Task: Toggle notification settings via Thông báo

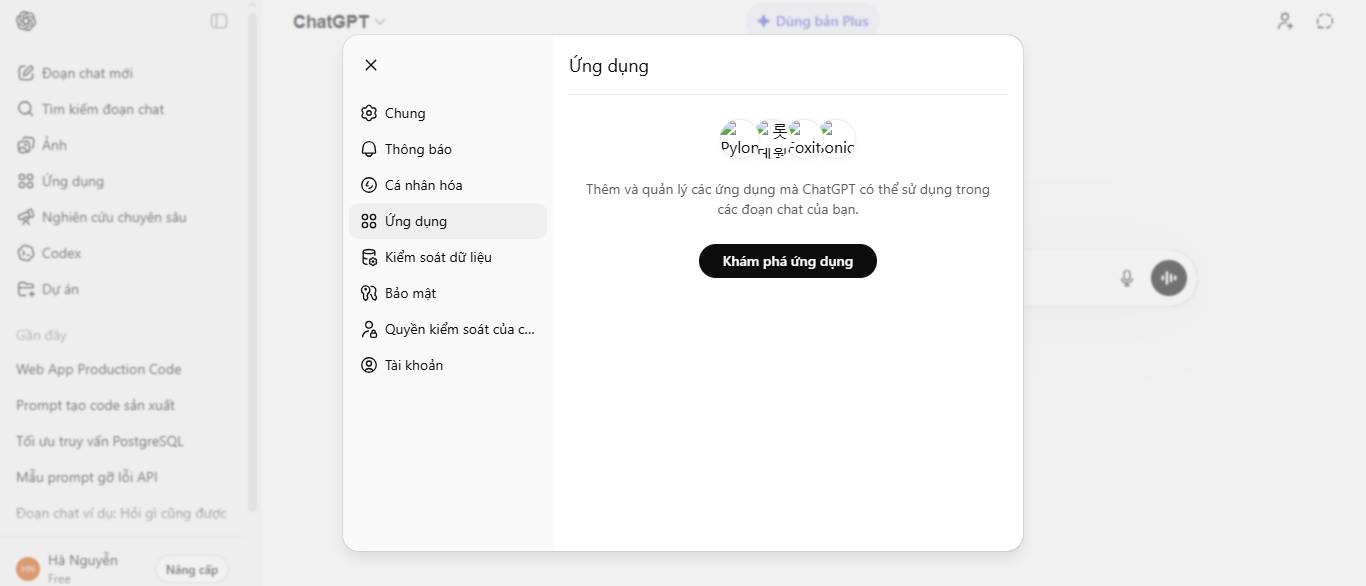Action: pyautogui.click(x=417, y=148)
